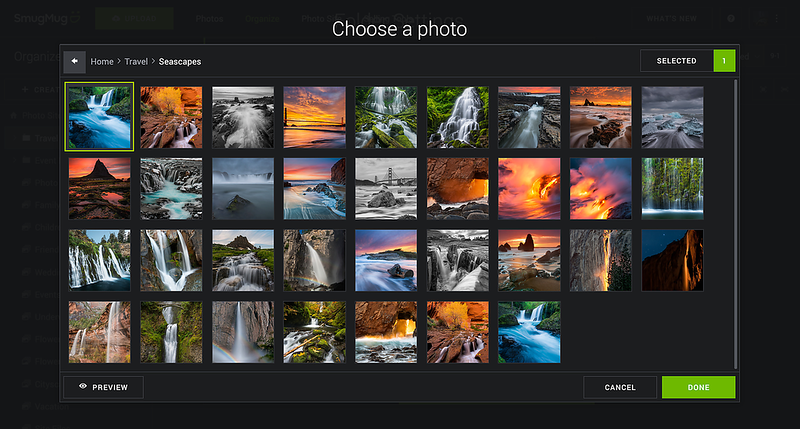Click the help question-mark icon in header
Screen dimensions: 800x429
(x=731, y=18)
